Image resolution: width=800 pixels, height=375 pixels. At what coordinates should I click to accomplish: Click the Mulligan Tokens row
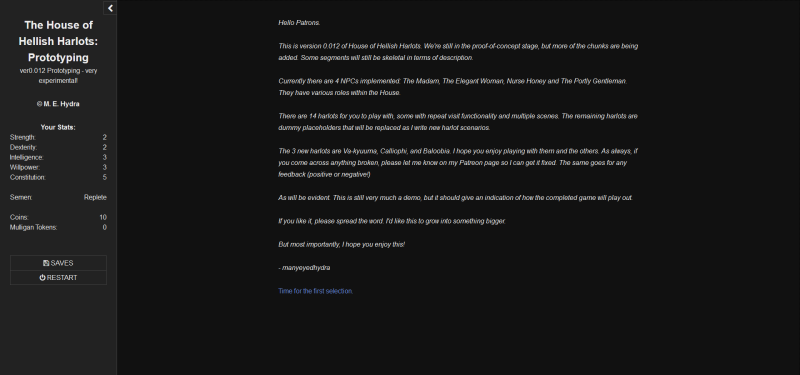tap(58, 228)
